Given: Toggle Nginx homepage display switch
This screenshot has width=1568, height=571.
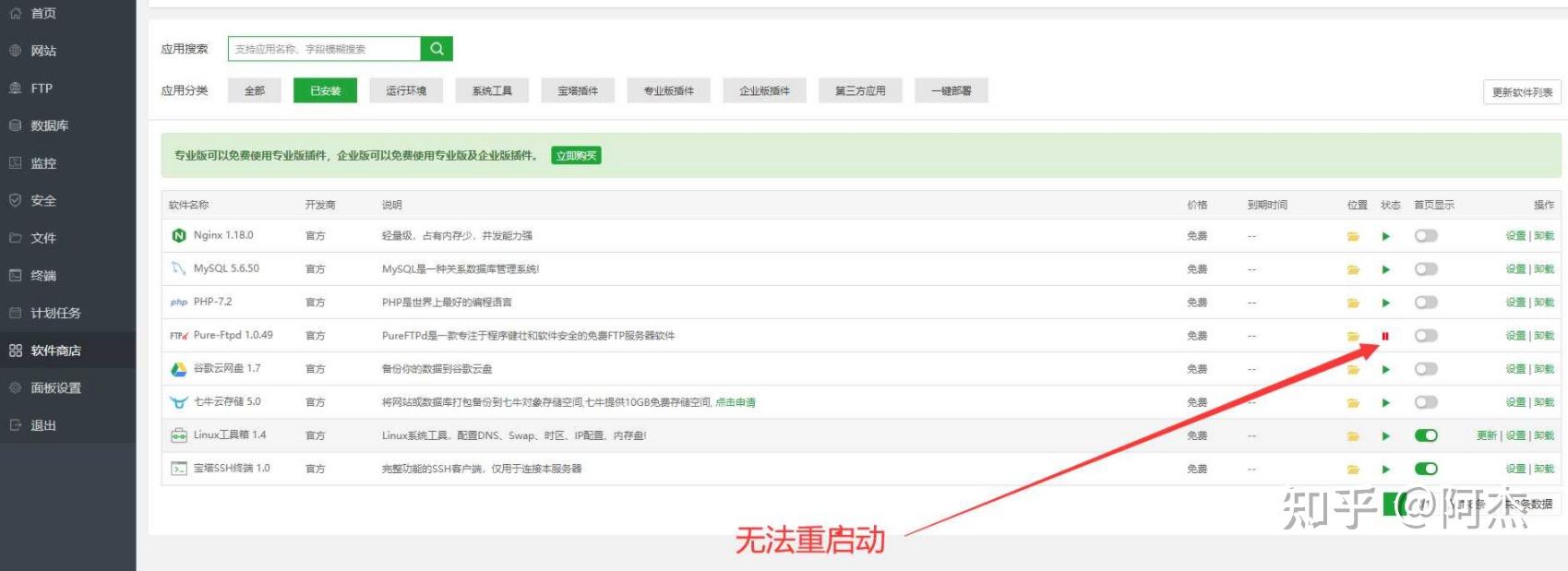Looking at the screenshot, I should (x=1426, y=236).
